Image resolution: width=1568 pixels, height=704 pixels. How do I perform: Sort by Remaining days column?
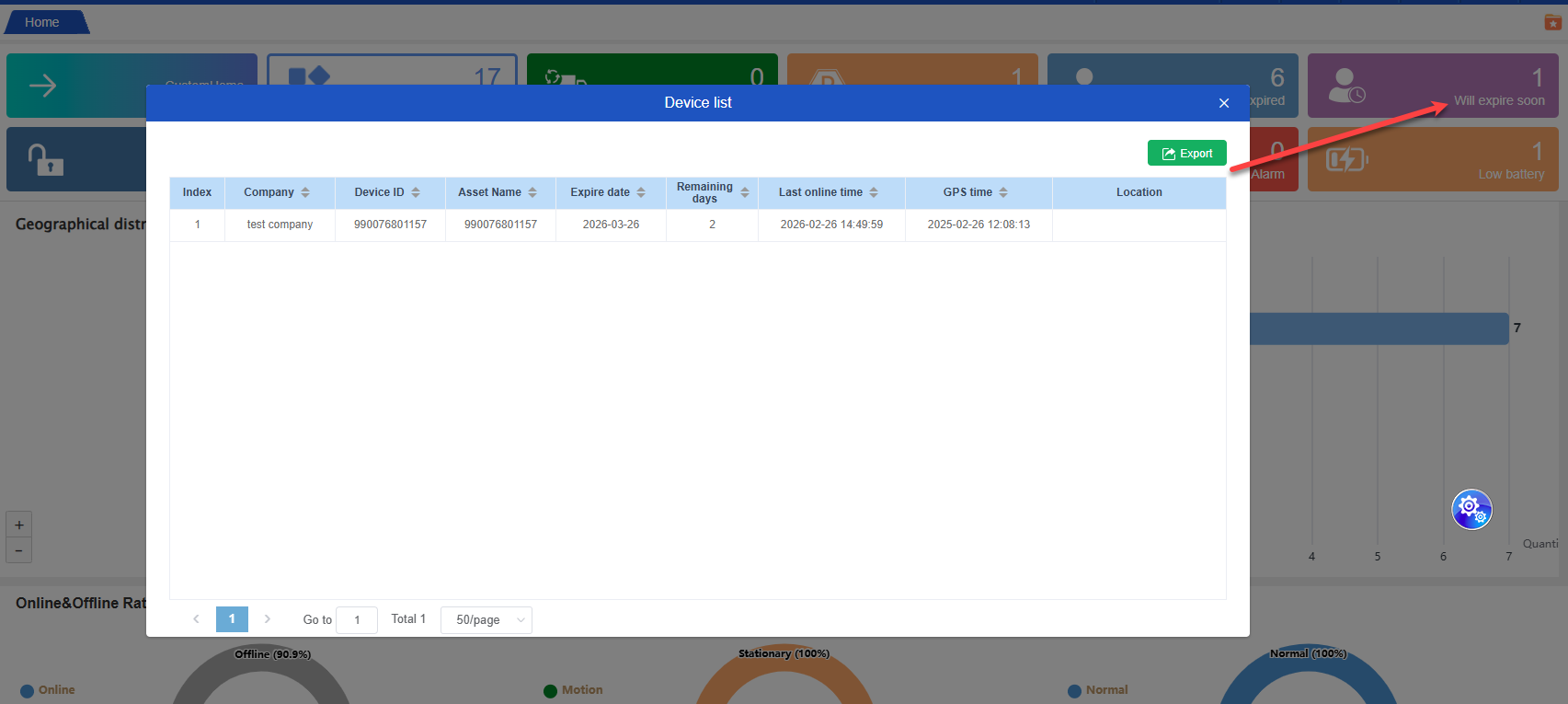coord(745,192)
